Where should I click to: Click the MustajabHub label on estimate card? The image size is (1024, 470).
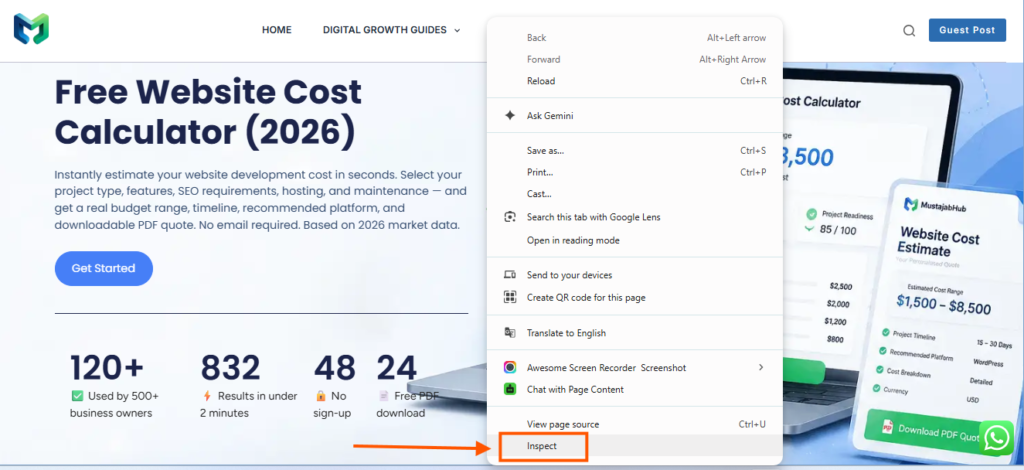point(942,207)
